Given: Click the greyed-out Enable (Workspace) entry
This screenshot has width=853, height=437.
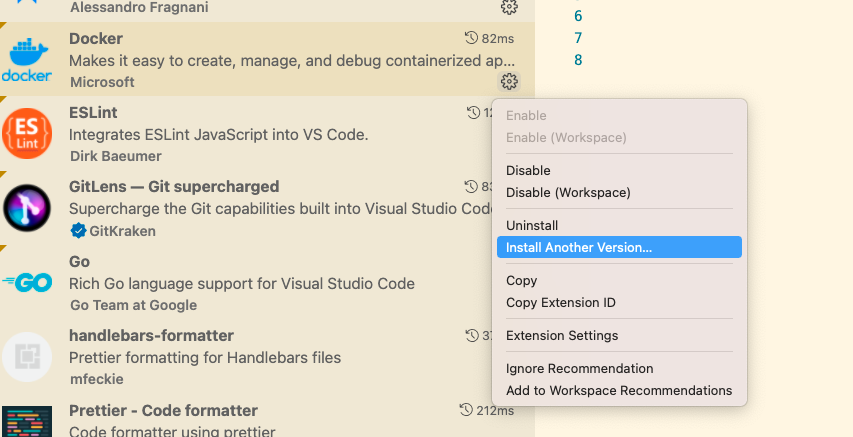Looking at the screenshot, I should pyautogui.click(x=619, y=137).
